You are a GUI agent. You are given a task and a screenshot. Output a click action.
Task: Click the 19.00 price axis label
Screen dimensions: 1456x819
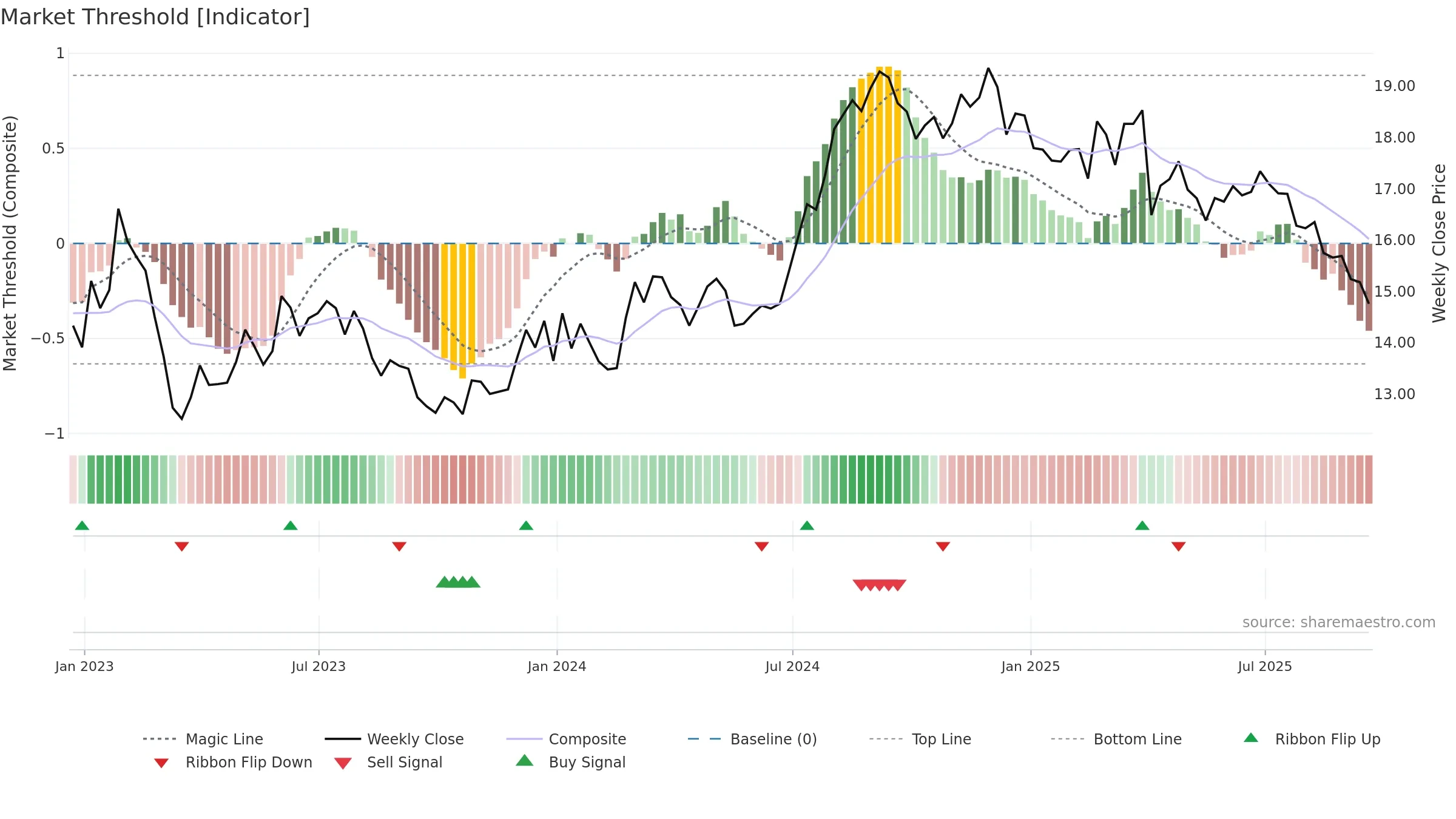pos(1395,86)
